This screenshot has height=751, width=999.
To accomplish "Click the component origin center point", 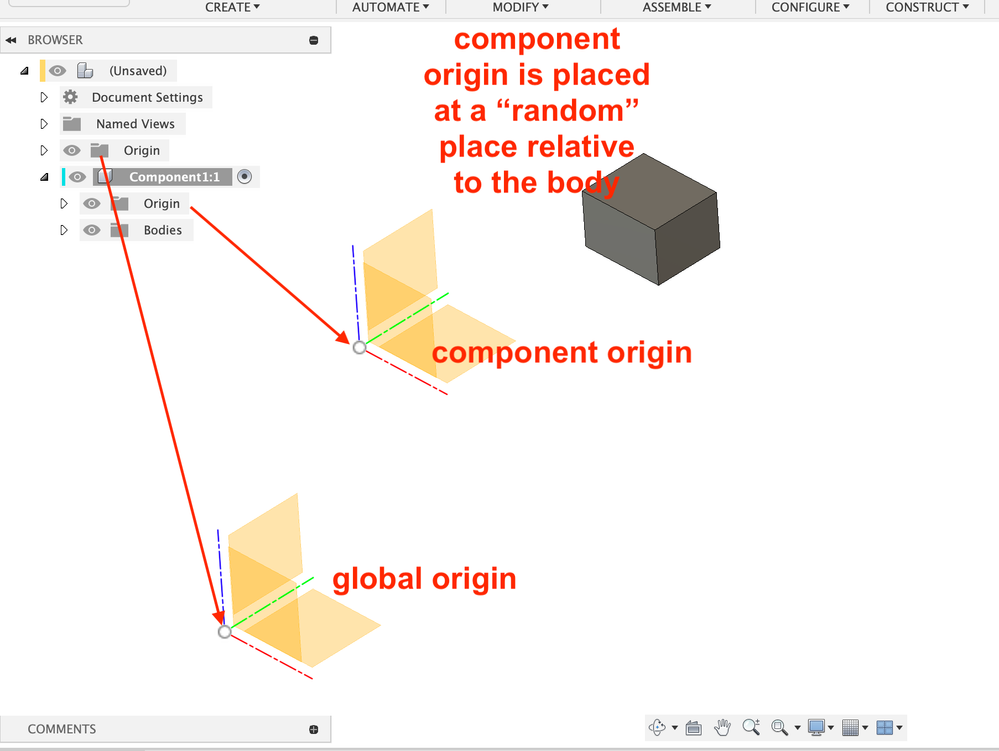I will pyautogui.click(x=359, y=347).
